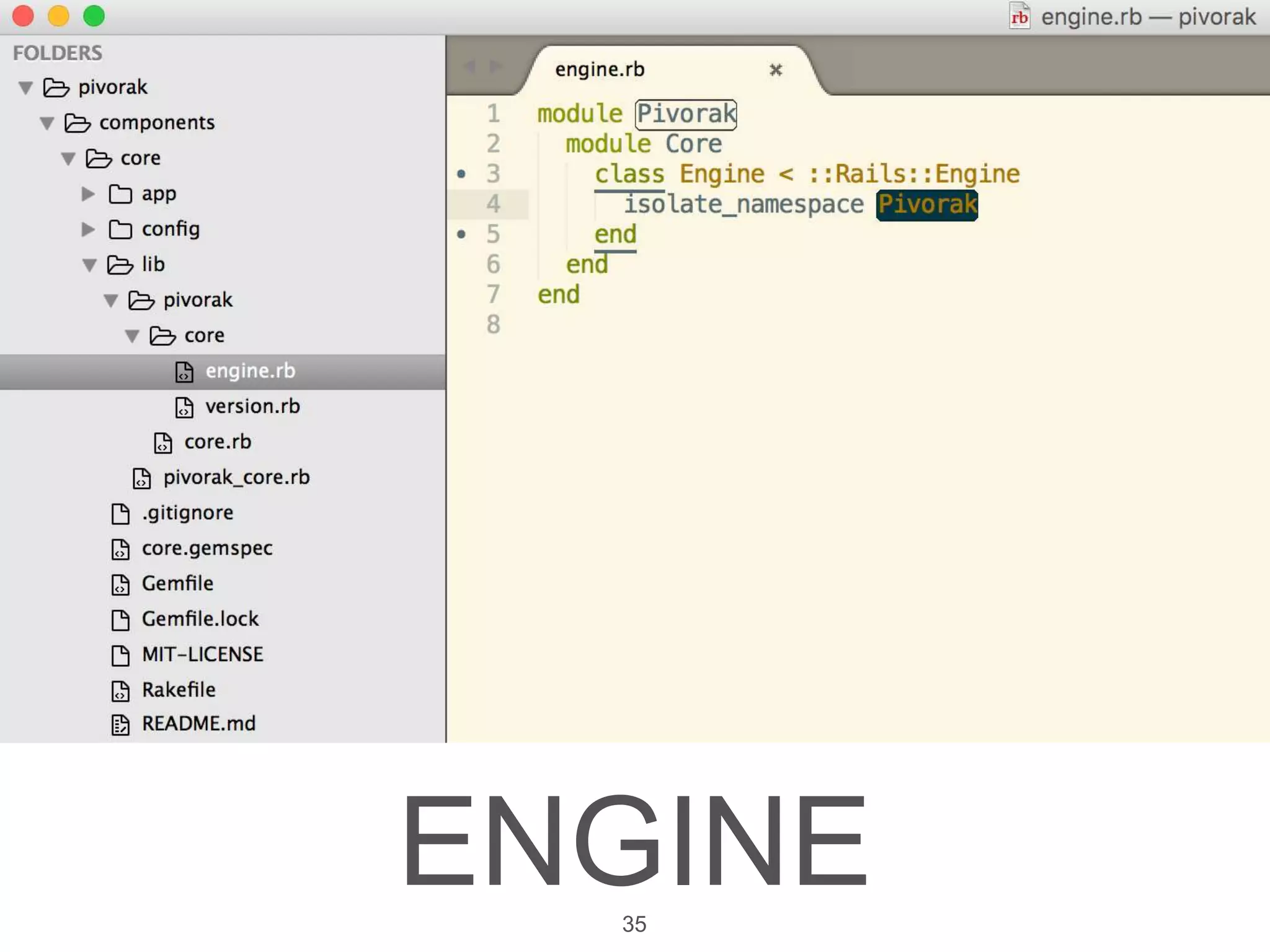Click line number 8 in gutter
This screenshot has width=1270, height=952.
pyautogui.click(x=493, y=325)
